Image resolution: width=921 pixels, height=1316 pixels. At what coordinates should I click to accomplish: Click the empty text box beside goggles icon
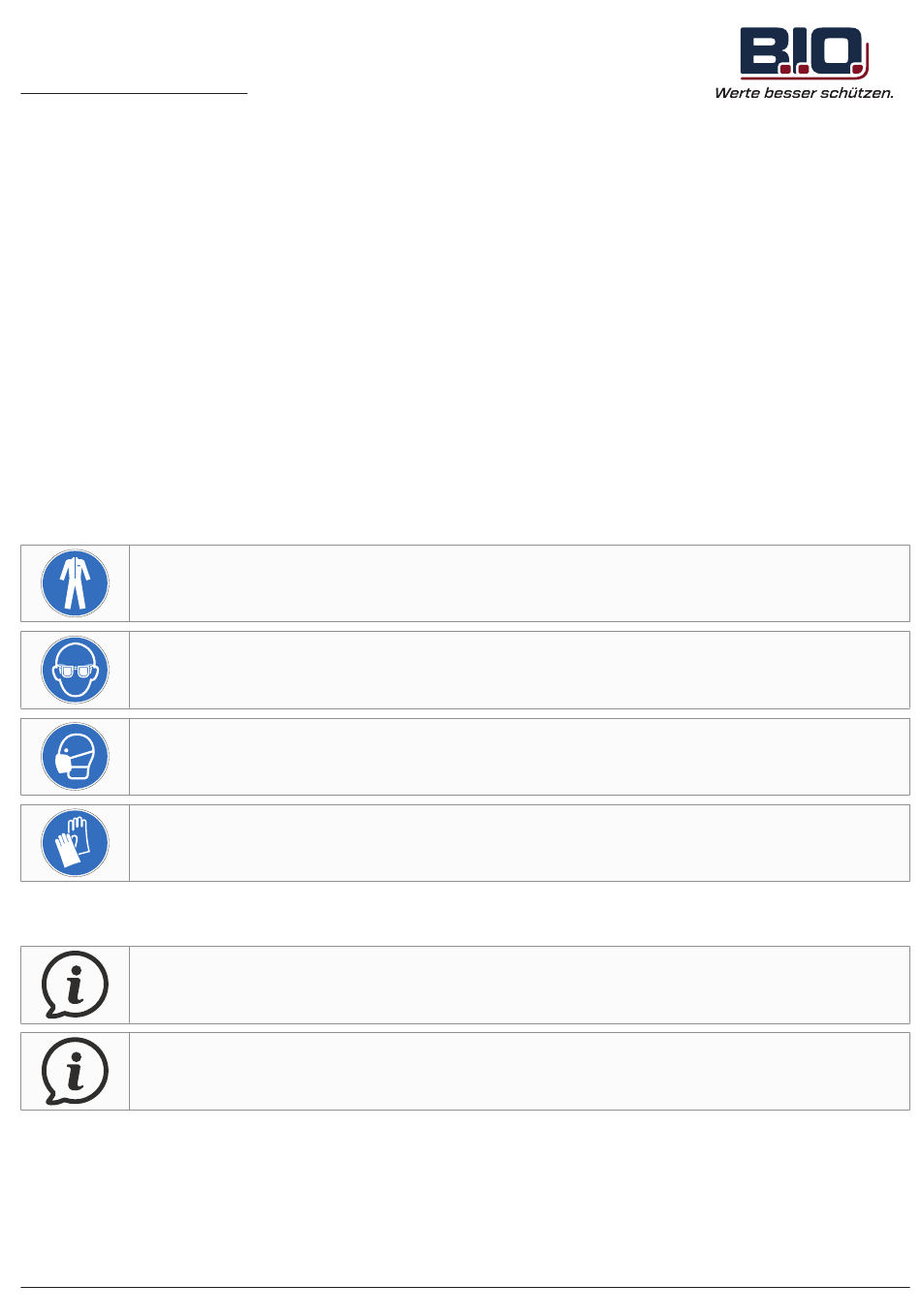pyautogui.click(x=520, y=670)
